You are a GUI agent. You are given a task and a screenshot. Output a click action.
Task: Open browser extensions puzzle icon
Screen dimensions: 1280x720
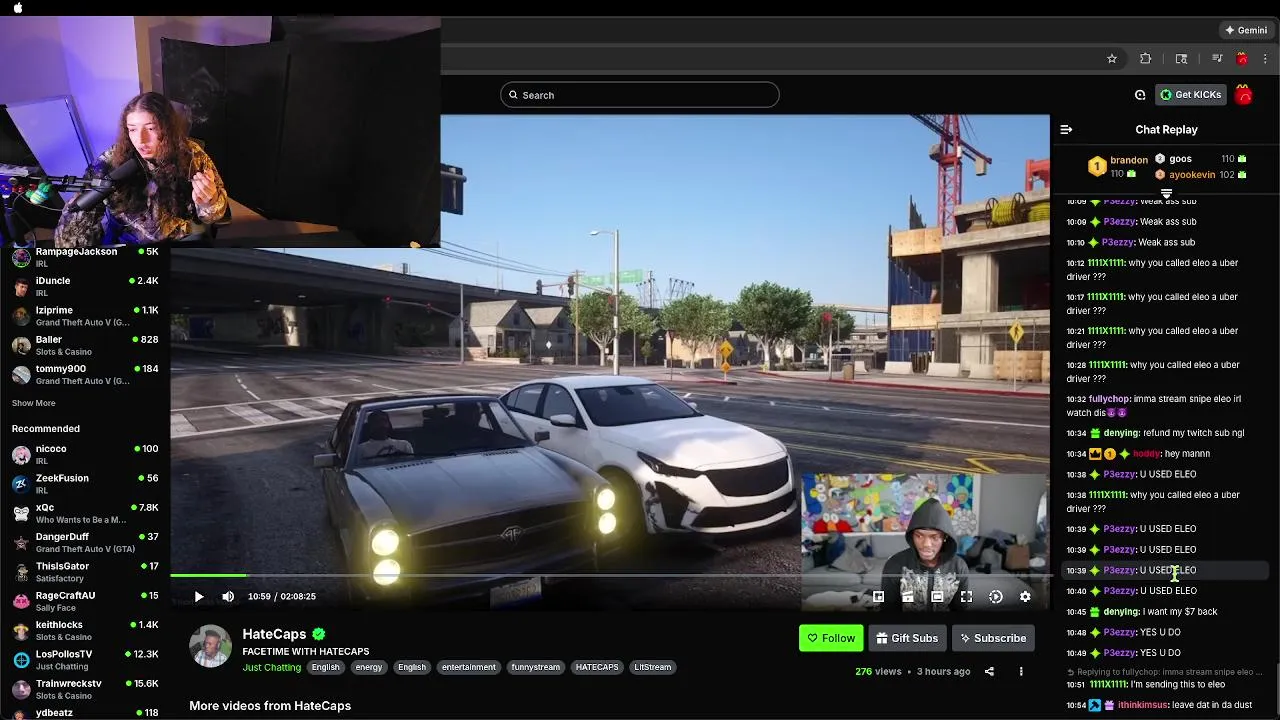[1146, 59]
